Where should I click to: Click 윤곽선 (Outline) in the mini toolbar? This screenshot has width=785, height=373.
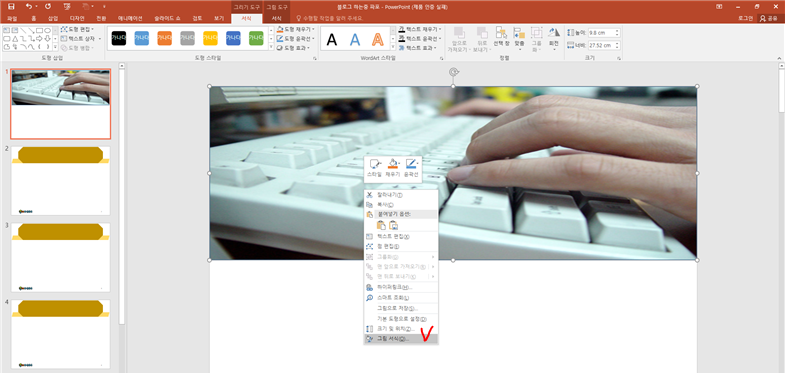[412, 168]
